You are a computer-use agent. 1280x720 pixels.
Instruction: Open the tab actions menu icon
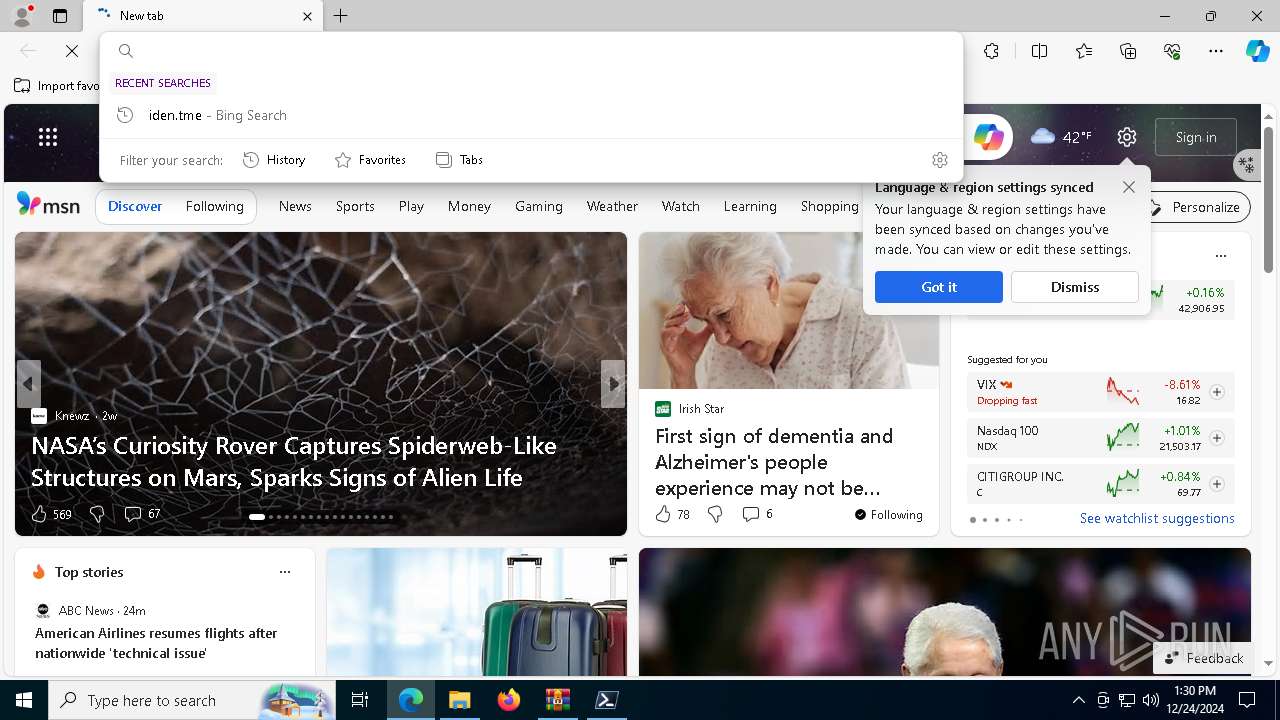pyautogui.click(x=60, y=16)
